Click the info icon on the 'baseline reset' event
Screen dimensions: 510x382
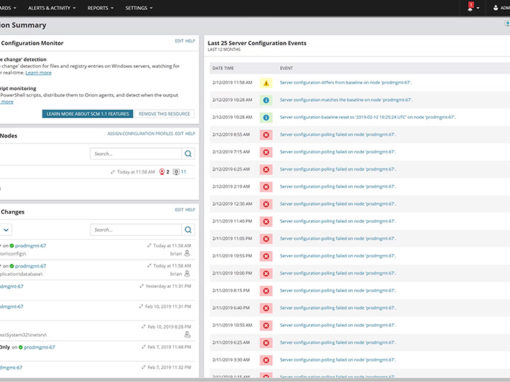tap(266, 117)
